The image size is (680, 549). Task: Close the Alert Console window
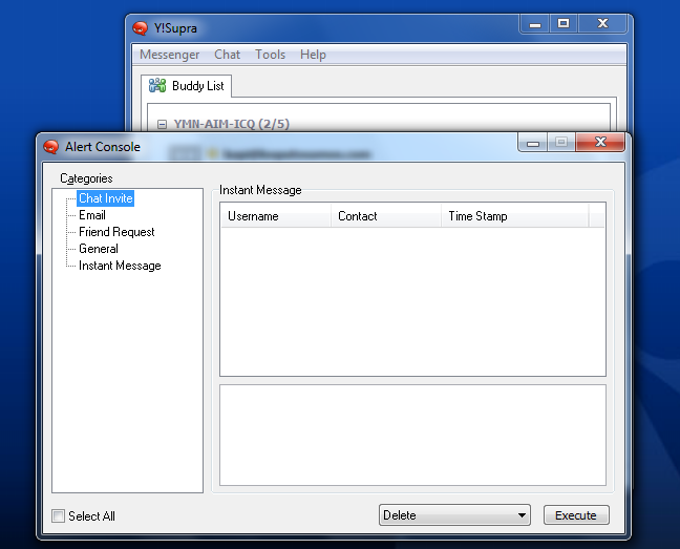tap(600, 142)
